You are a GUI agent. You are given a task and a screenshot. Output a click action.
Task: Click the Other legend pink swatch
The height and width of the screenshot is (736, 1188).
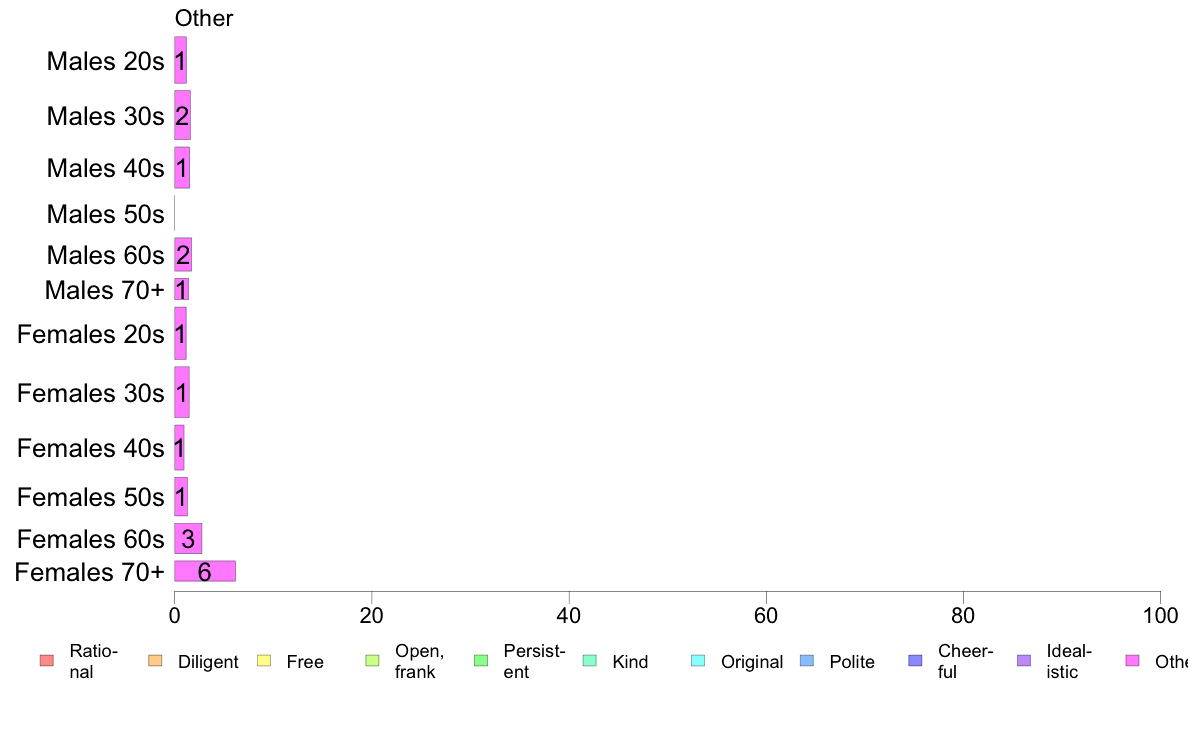point(1133,661)
